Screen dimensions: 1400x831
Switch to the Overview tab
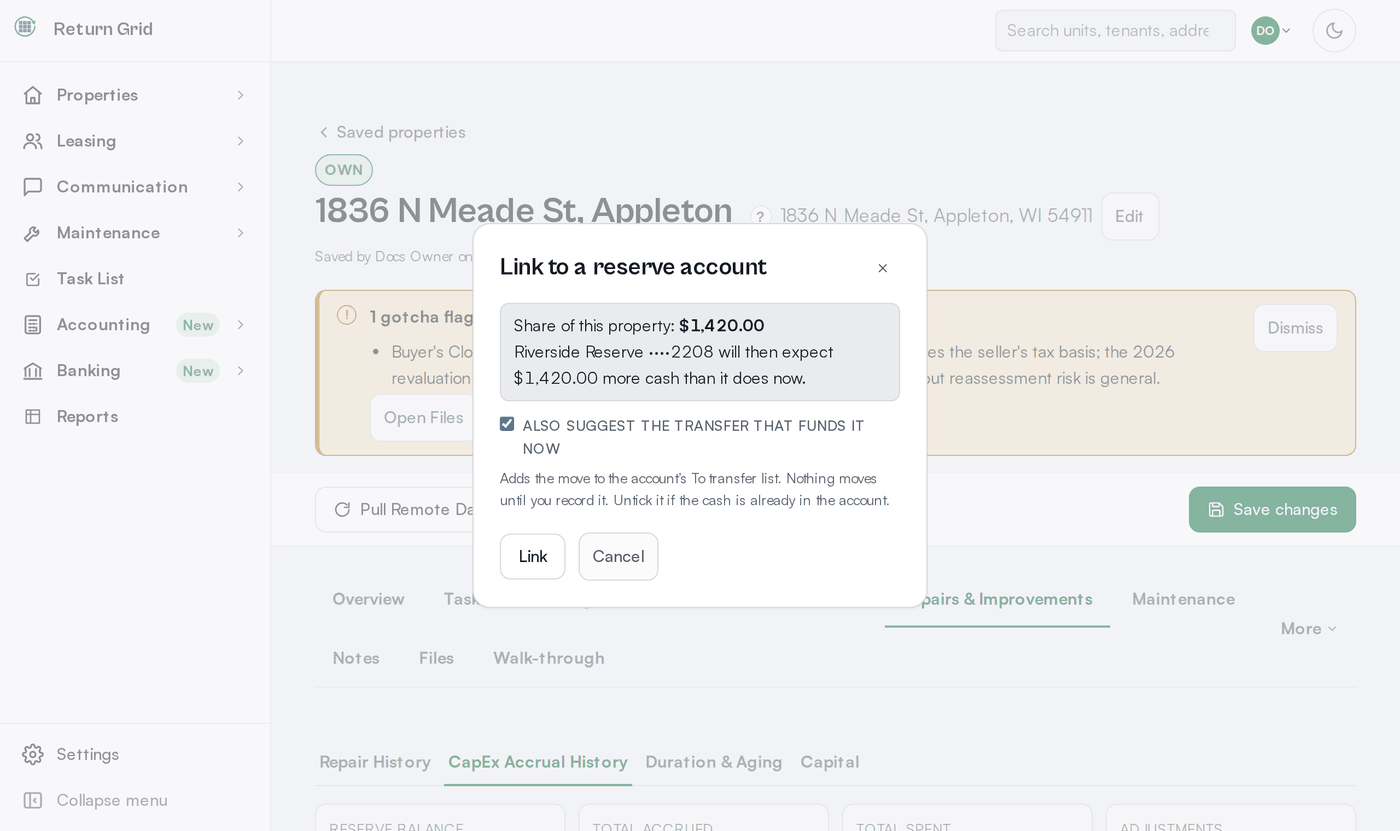pos(368,599)
